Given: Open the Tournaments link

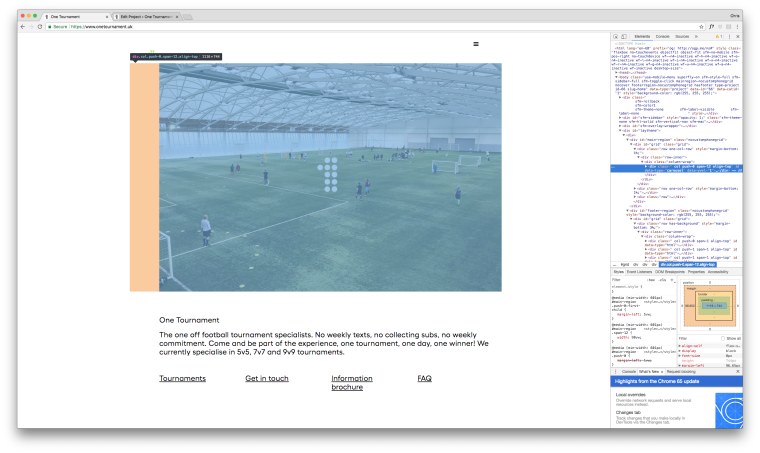Looking at the screenshot, I should click(x=182, y=378).
